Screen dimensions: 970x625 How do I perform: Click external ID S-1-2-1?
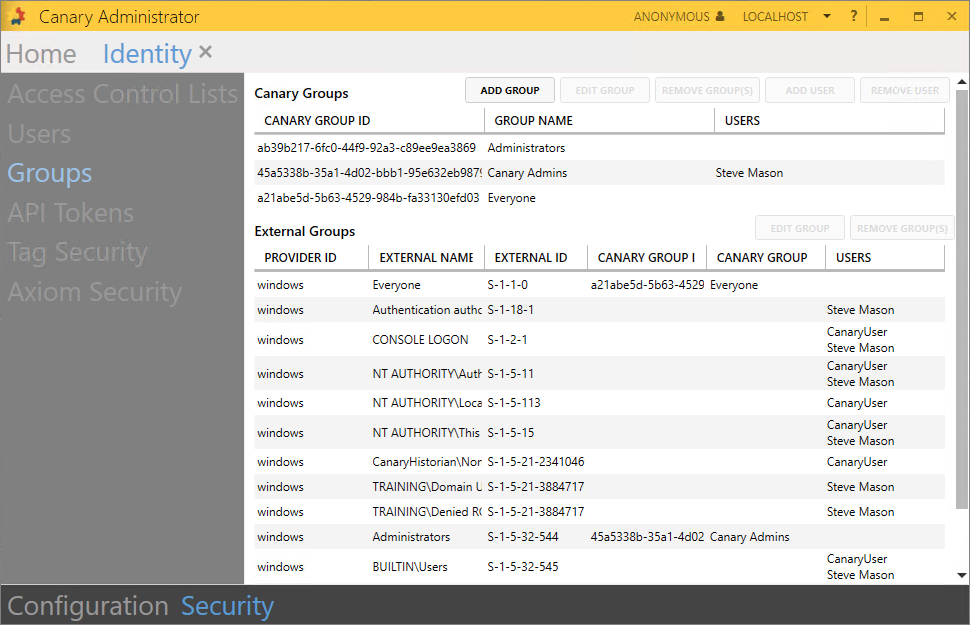point(507,340)
